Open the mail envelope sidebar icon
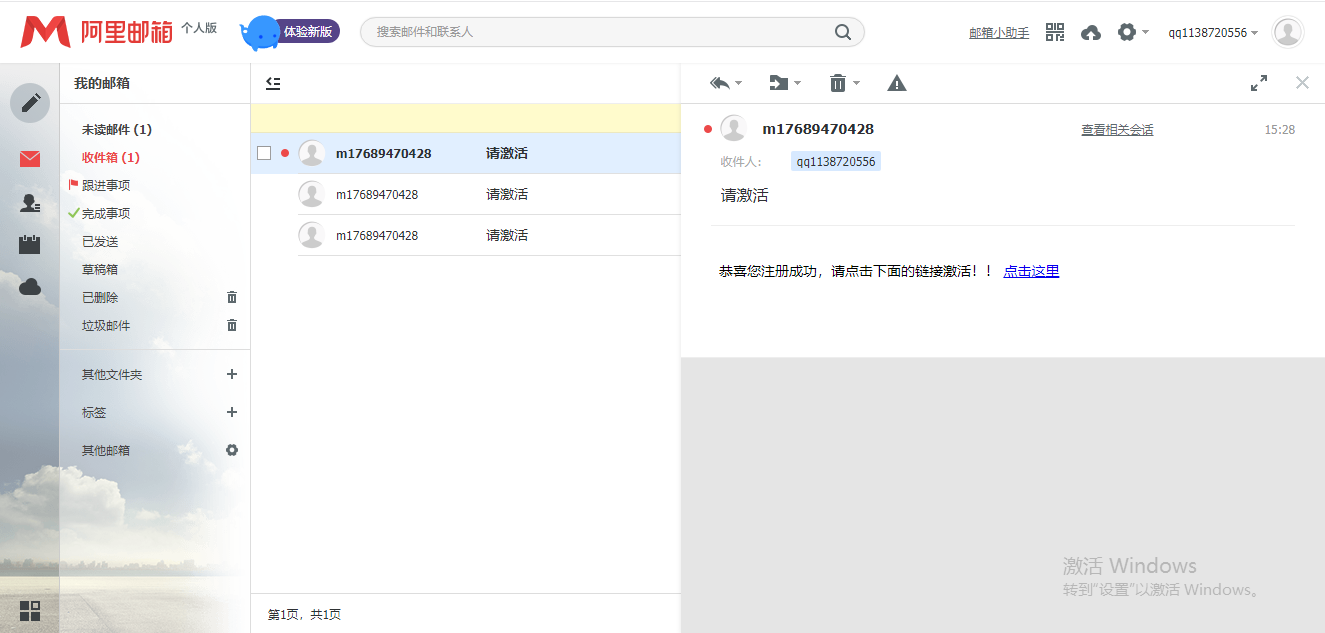 pos(30,159)
